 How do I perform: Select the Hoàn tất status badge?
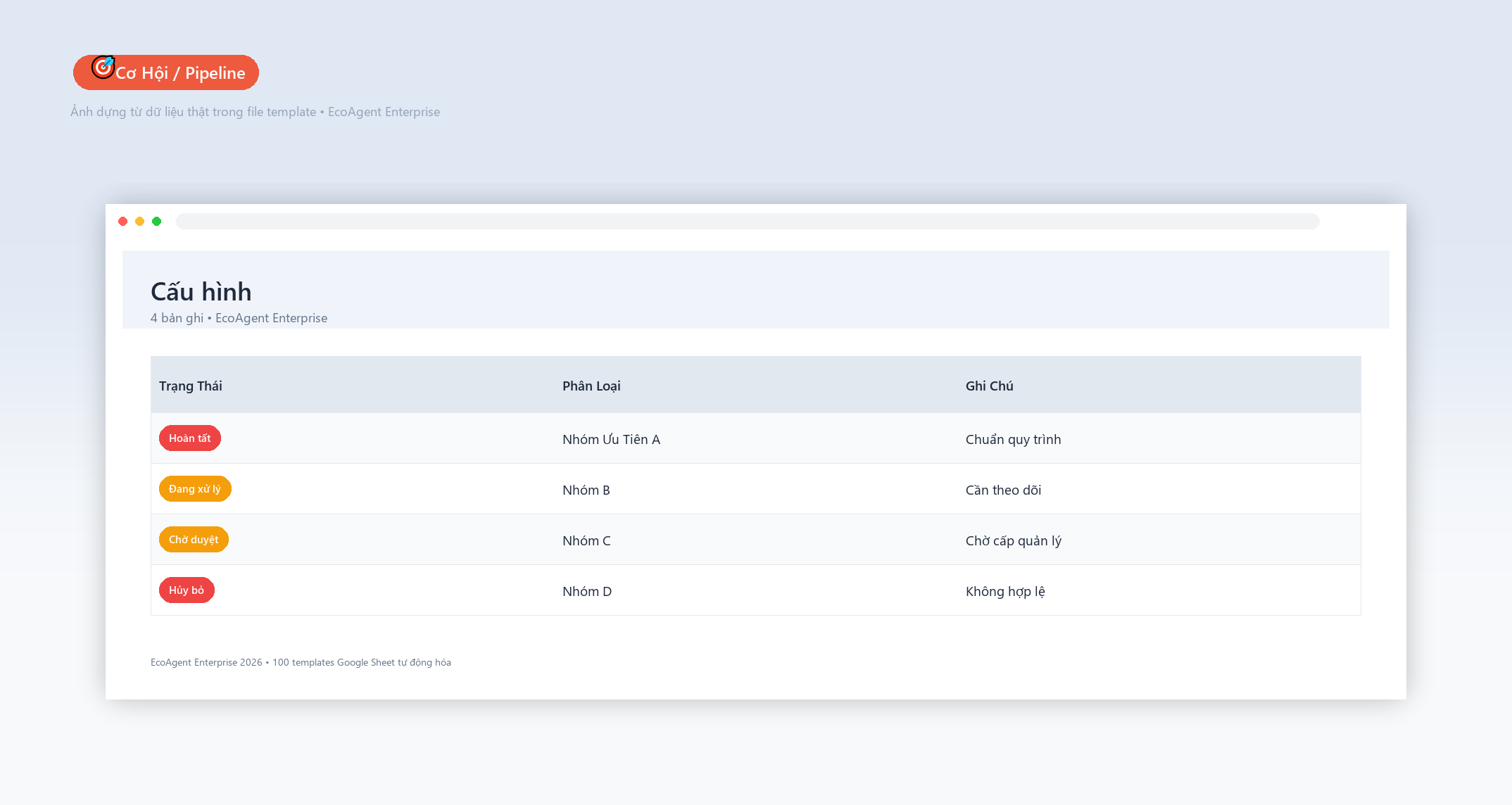click(x=190, y=438)
